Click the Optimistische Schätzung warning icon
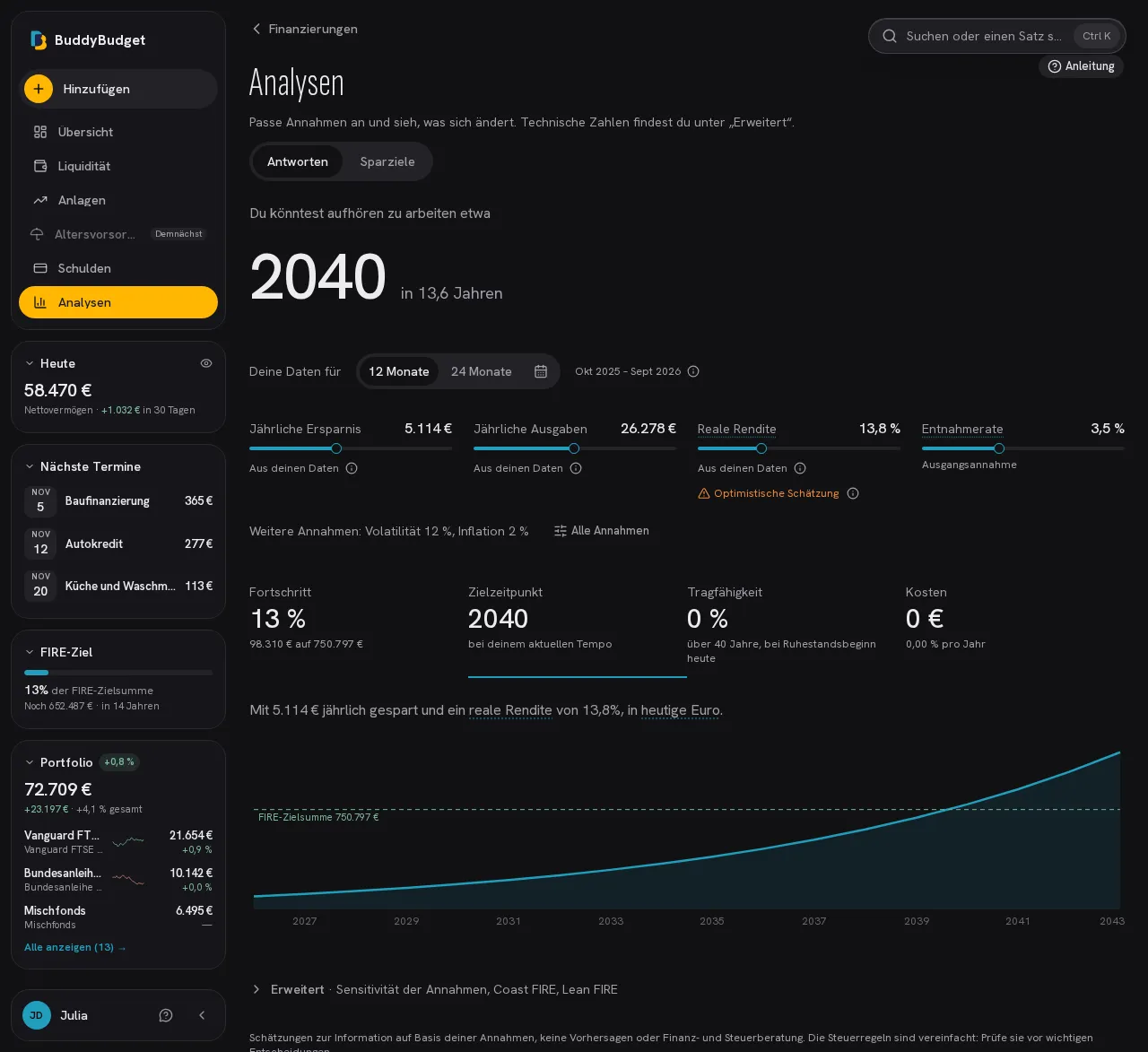The height and width of the screenshot is (1052, 1148). tap(704, 493)
